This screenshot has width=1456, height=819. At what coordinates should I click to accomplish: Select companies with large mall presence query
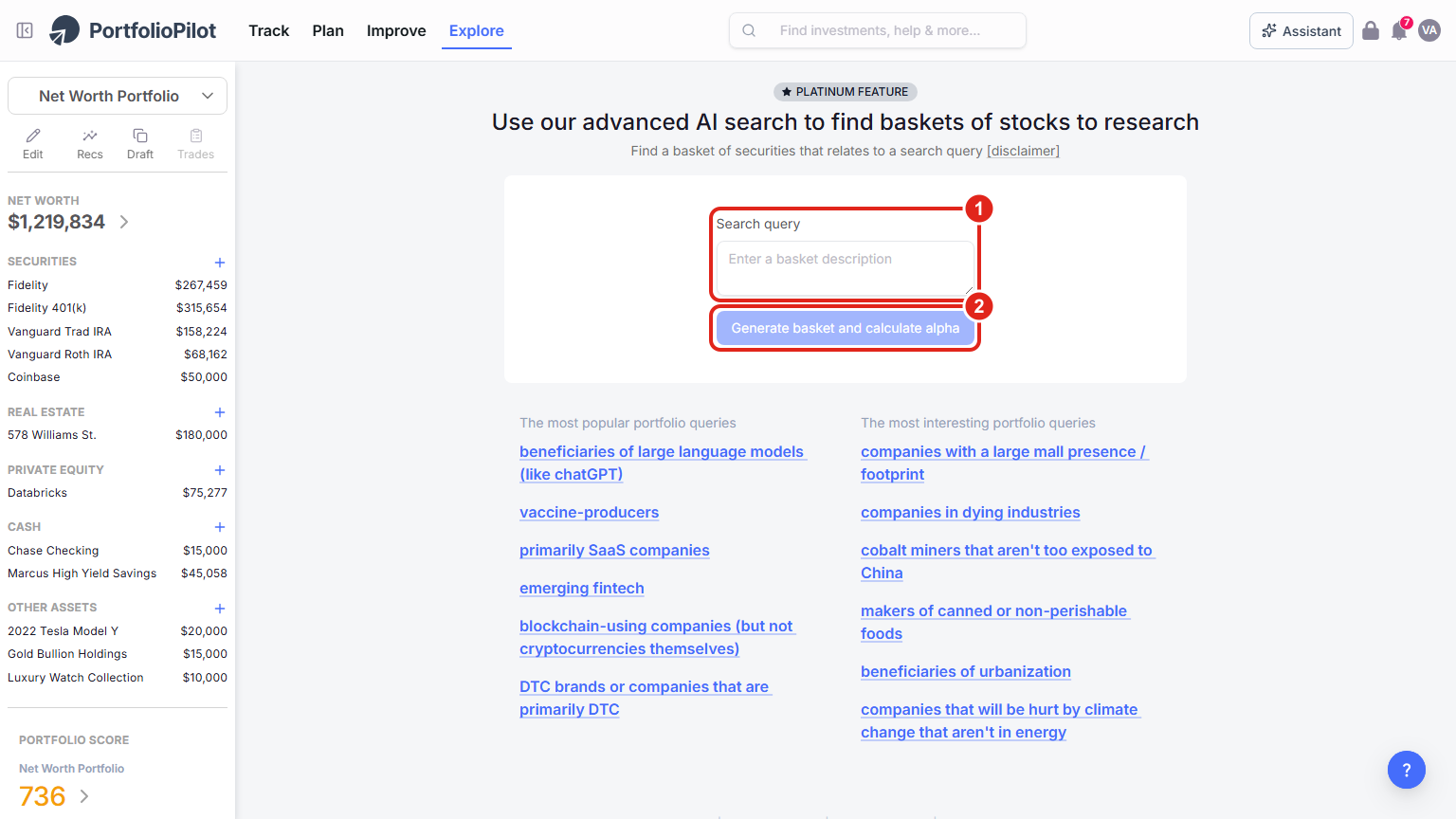point(1004,463)
